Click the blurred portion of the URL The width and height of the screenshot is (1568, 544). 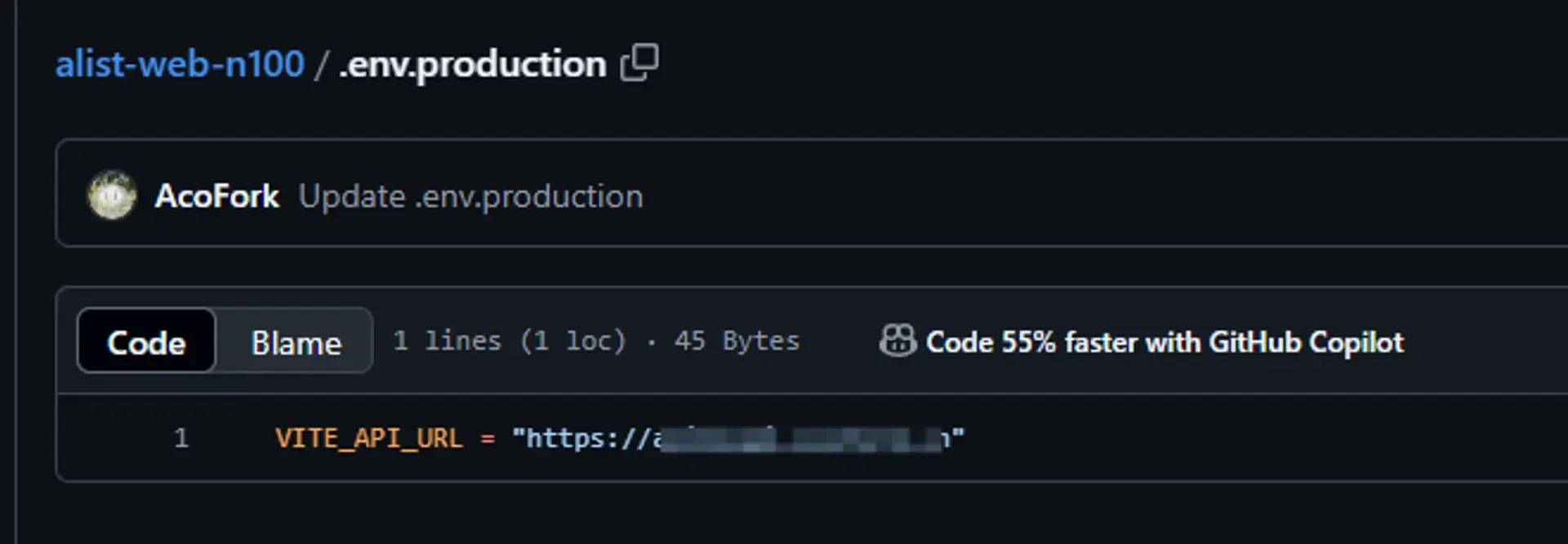click(x=800, y=439)
